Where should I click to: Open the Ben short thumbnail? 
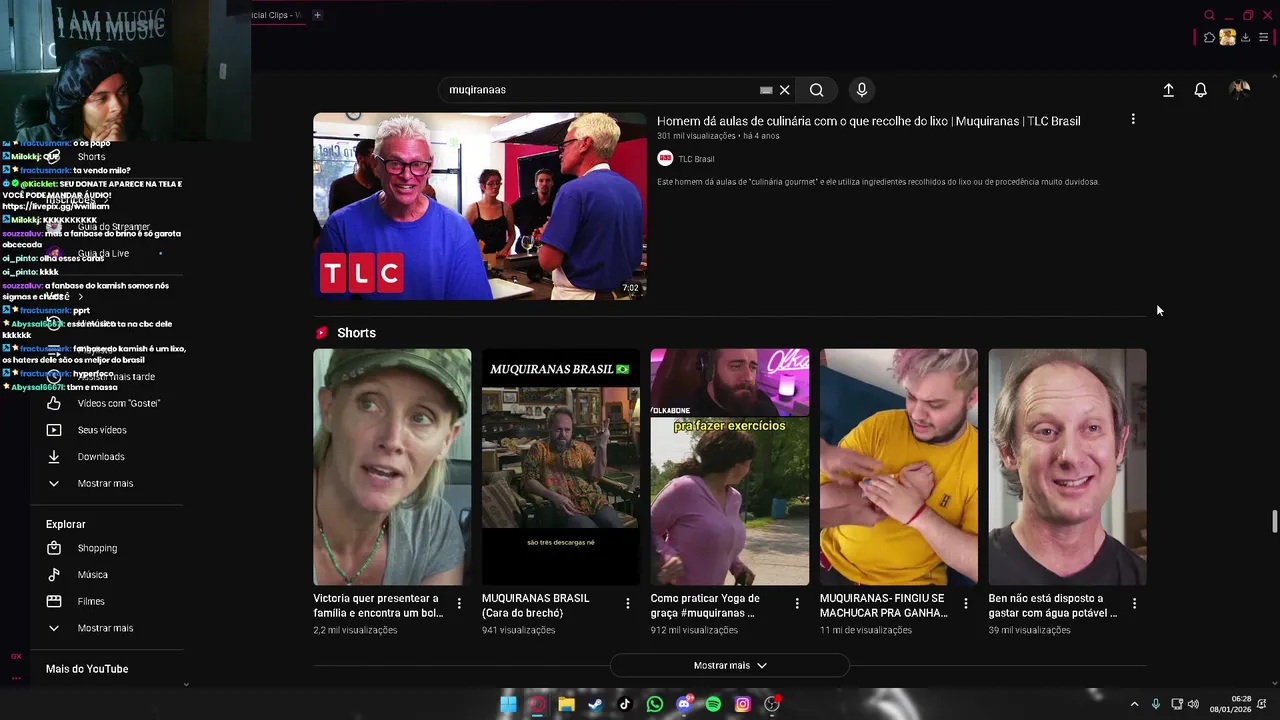[1067, 467]
